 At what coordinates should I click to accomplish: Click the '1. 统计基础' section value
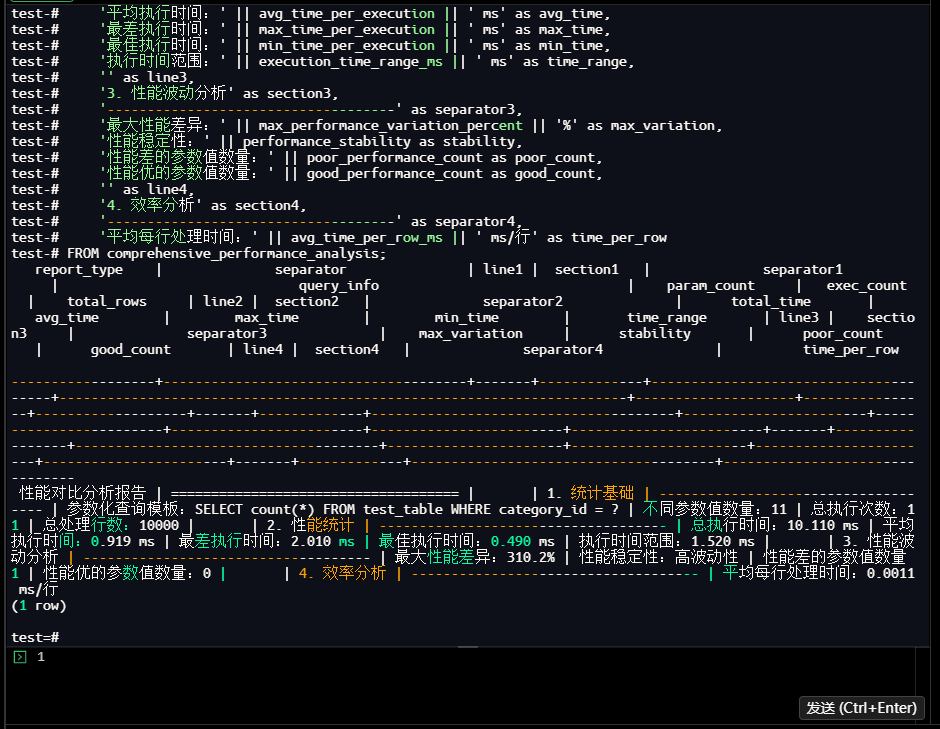590,493
